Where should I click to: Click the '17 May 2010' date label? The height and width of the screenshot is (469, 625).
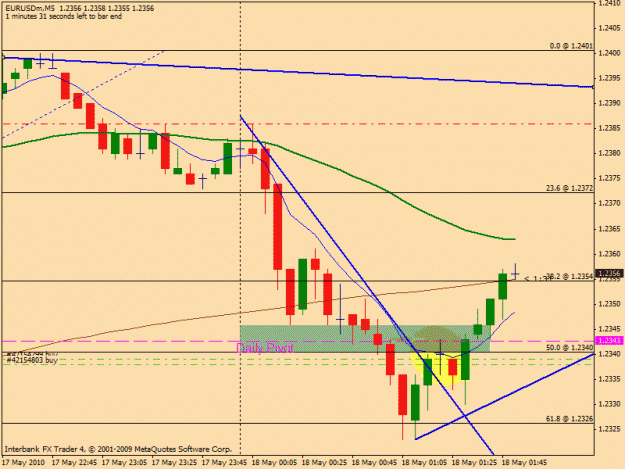tap(23, 463)
